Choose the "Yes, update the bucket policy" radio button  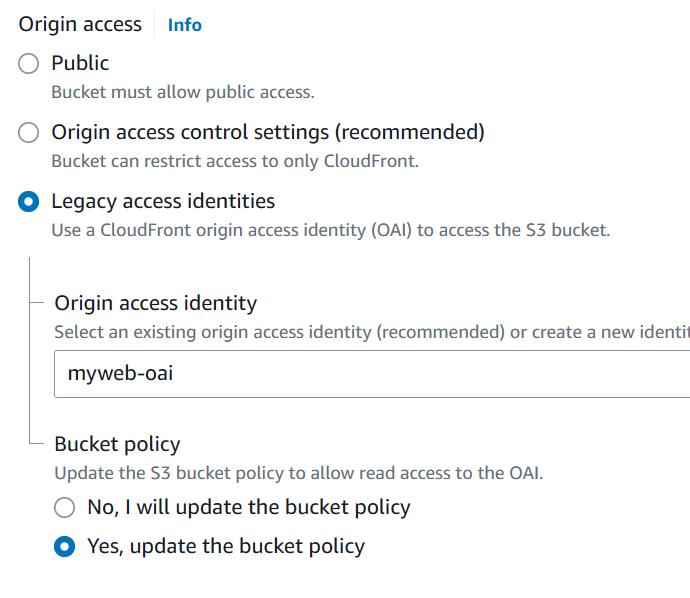(x=65, y=547)
